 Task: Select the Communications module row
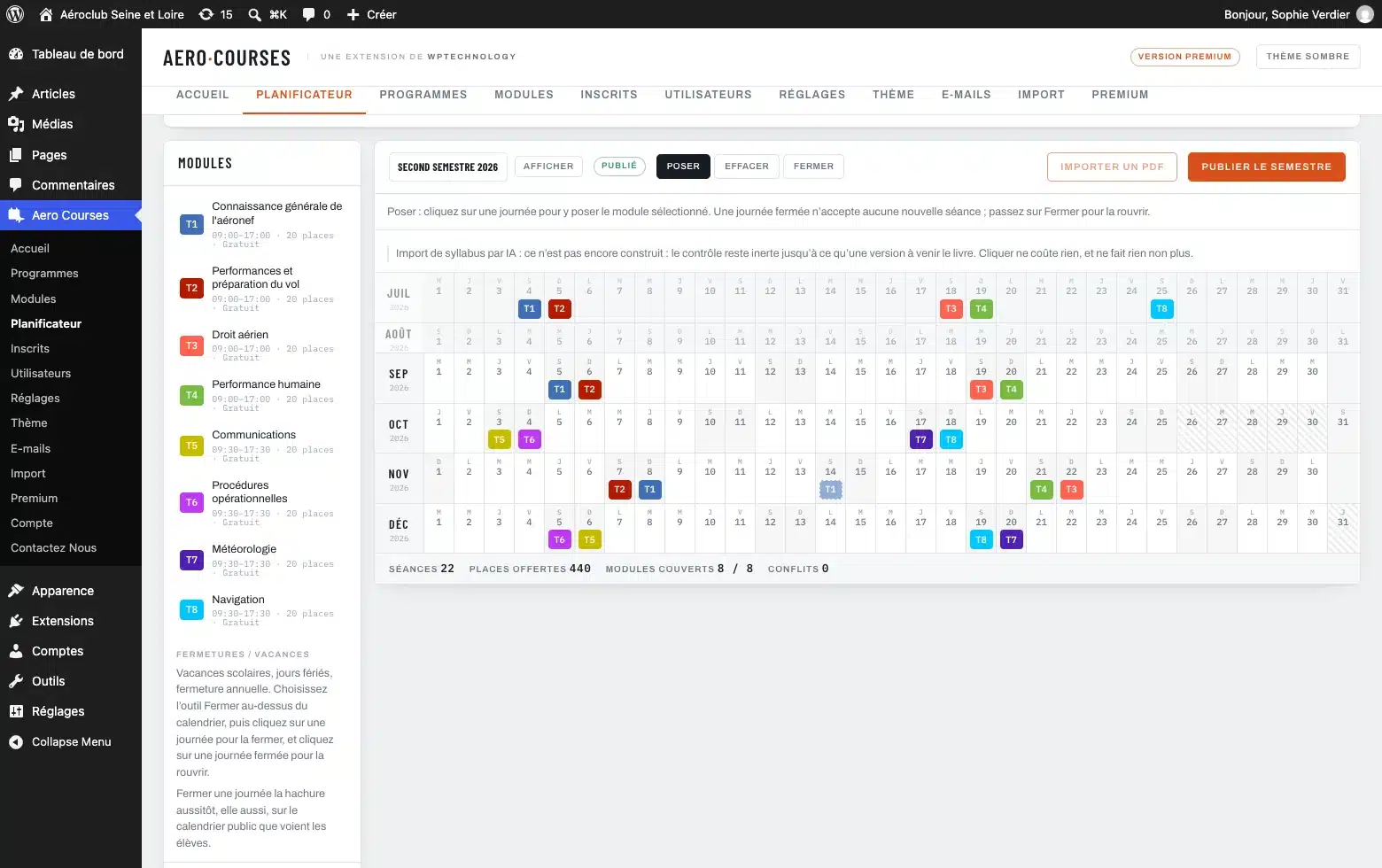click(x=262, y=446)
